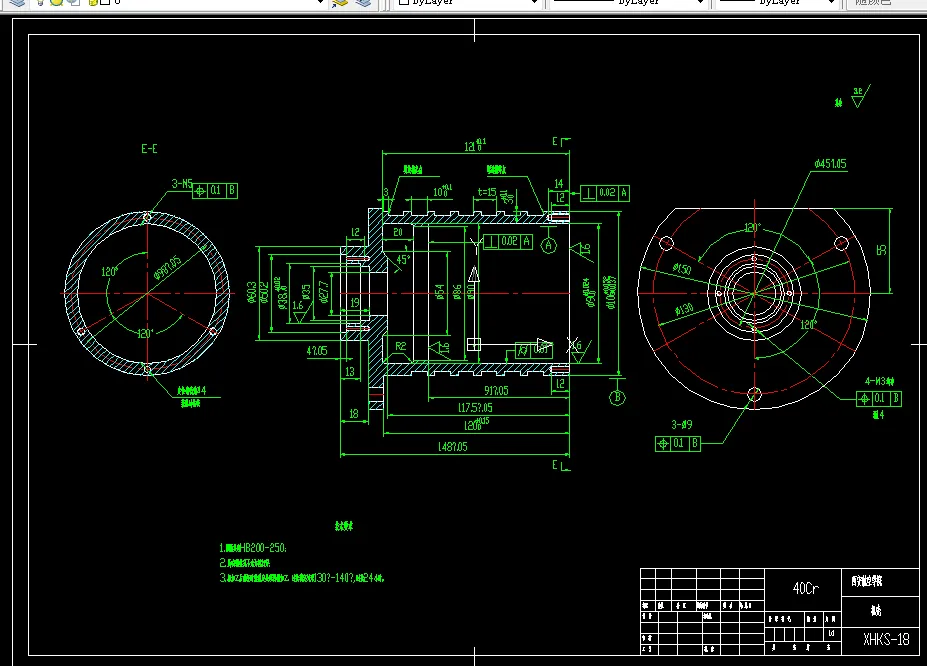Toggle the lightbulb to turn off layer 0
This screenshot has width=927, height=666.
coord(40,3)
